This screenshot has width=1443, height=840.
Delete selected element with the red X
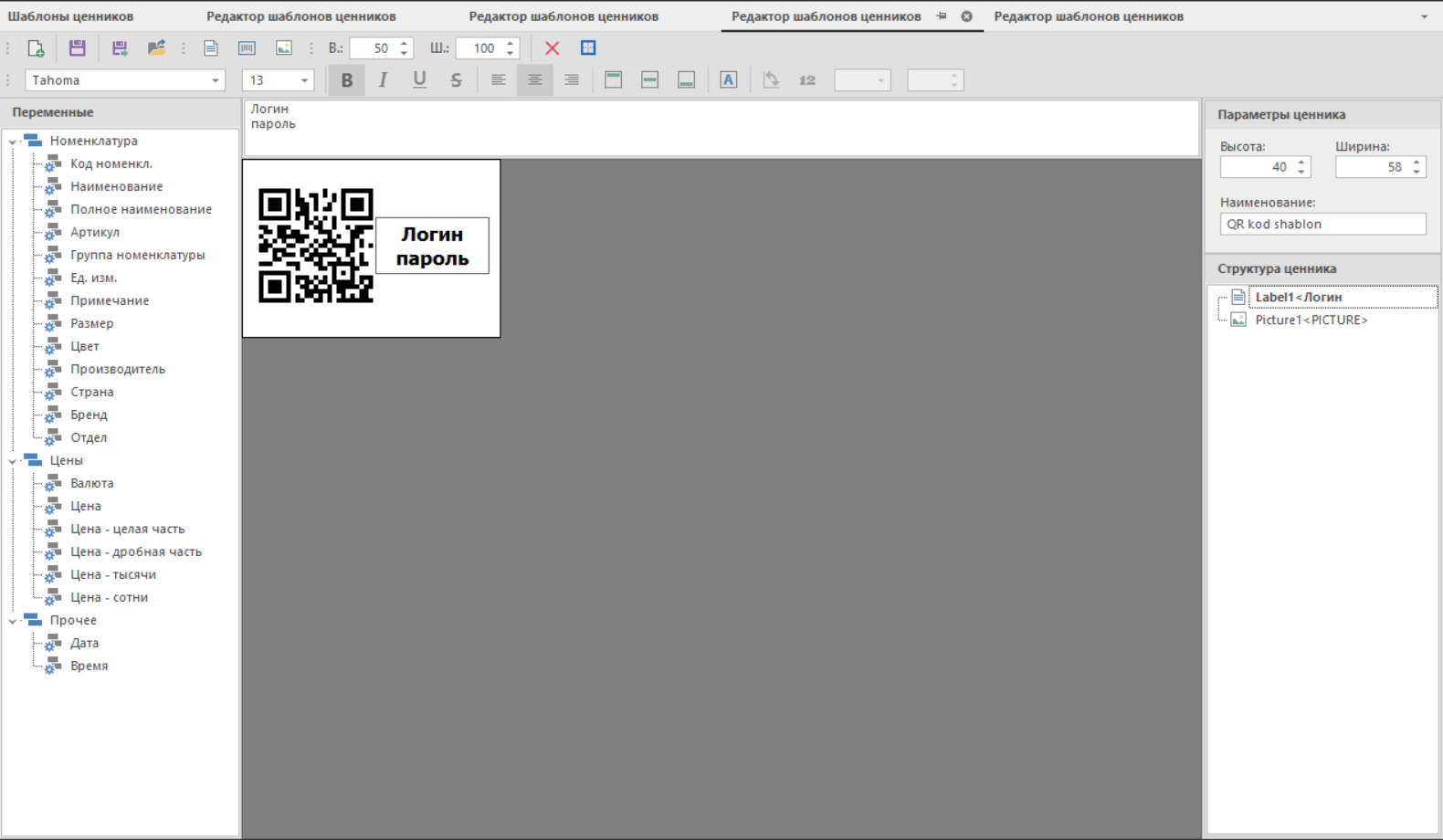pyautogui.click(x=552, y=48)
